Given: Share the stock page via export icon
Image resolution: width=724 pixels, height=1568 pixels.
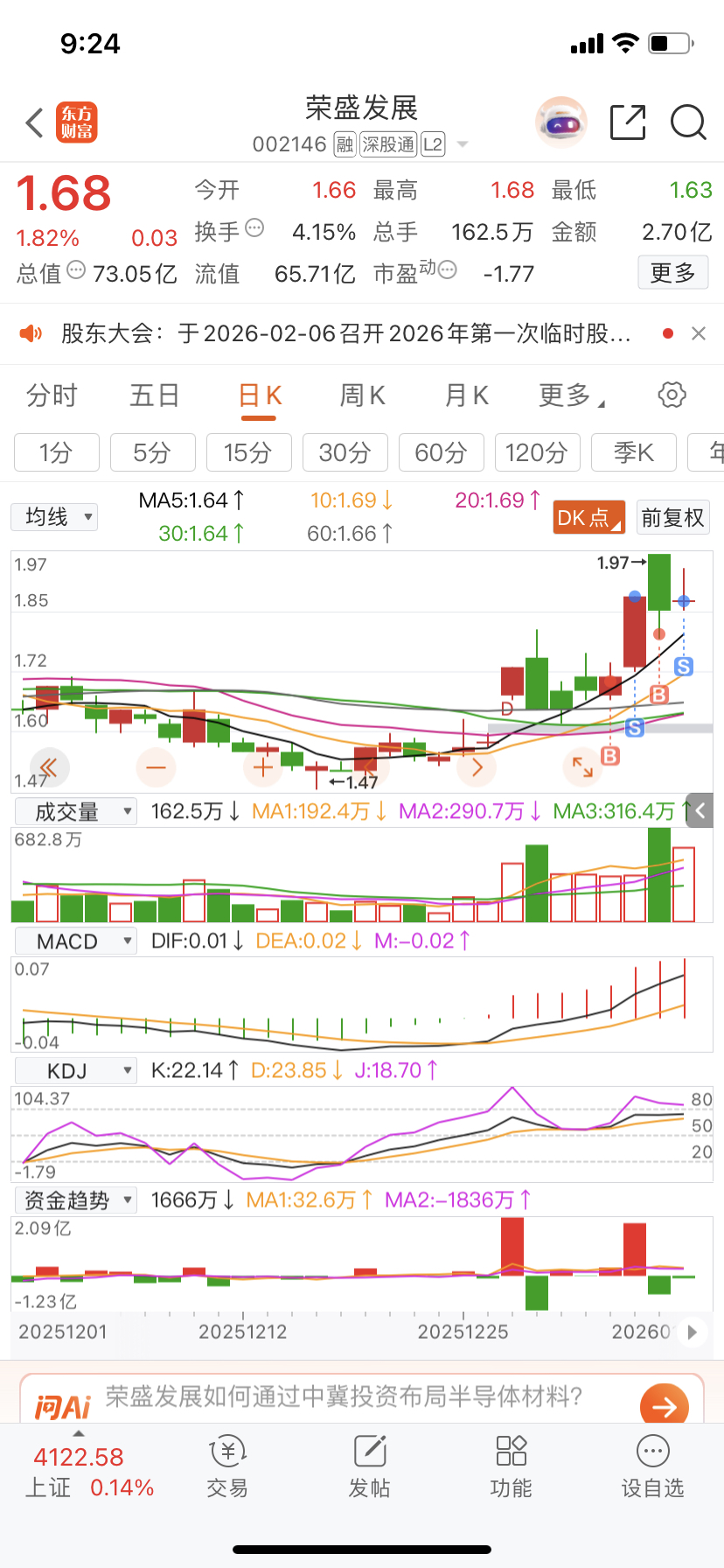Looking at the screenshot, I should click(628, 122).
